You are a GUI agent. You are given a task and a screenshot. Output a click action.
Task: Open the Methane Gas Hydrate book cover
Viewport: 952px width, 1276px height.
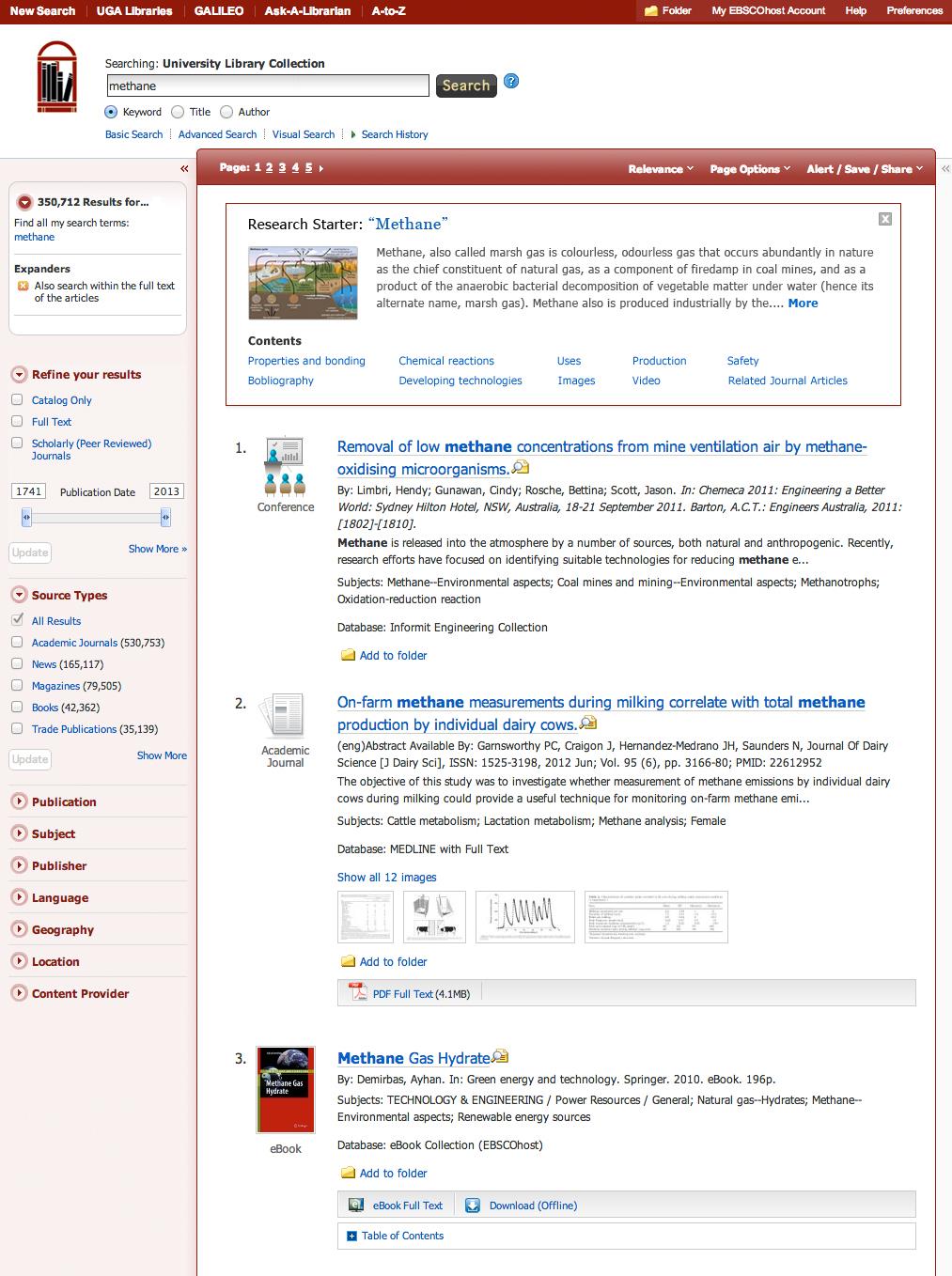(x=286, y=1090)
